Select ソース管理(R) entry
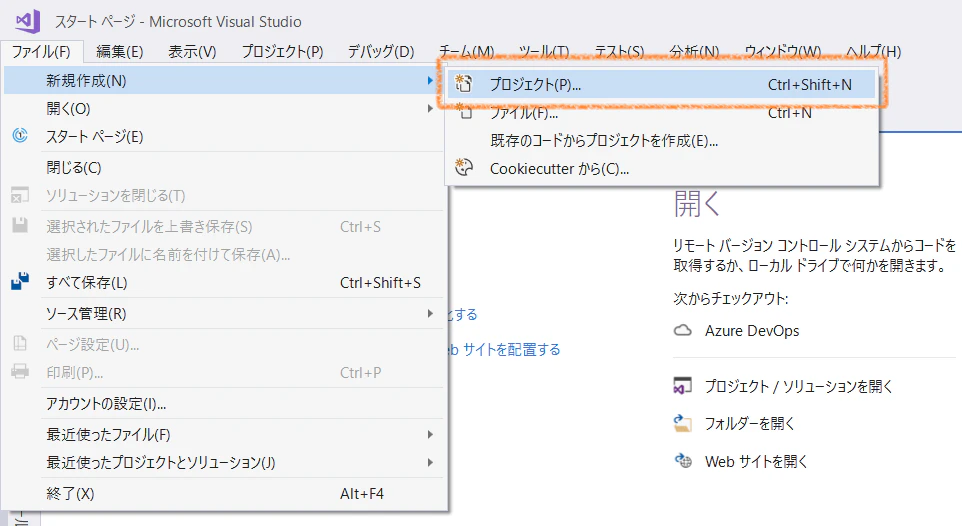The width and height of the screenshot is (962, 526). click(x=223, y=314)
